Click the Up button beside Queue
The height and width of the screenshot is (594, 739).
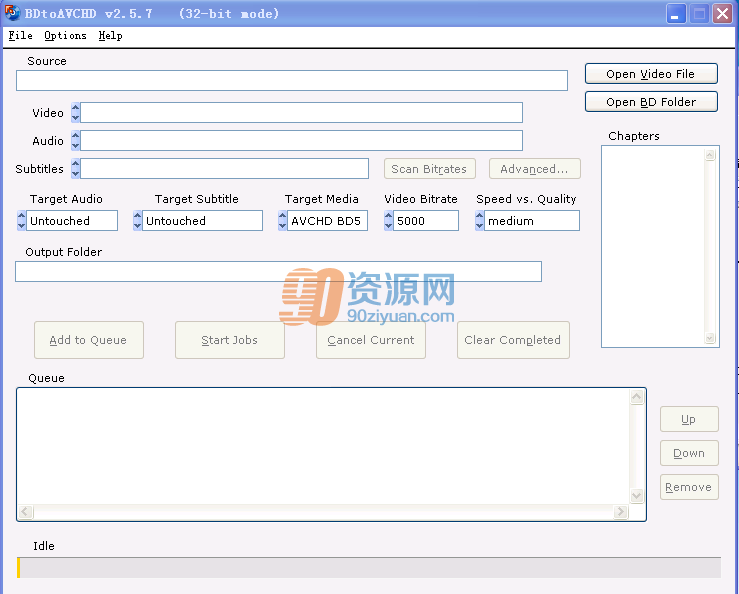tap(689, 419)
